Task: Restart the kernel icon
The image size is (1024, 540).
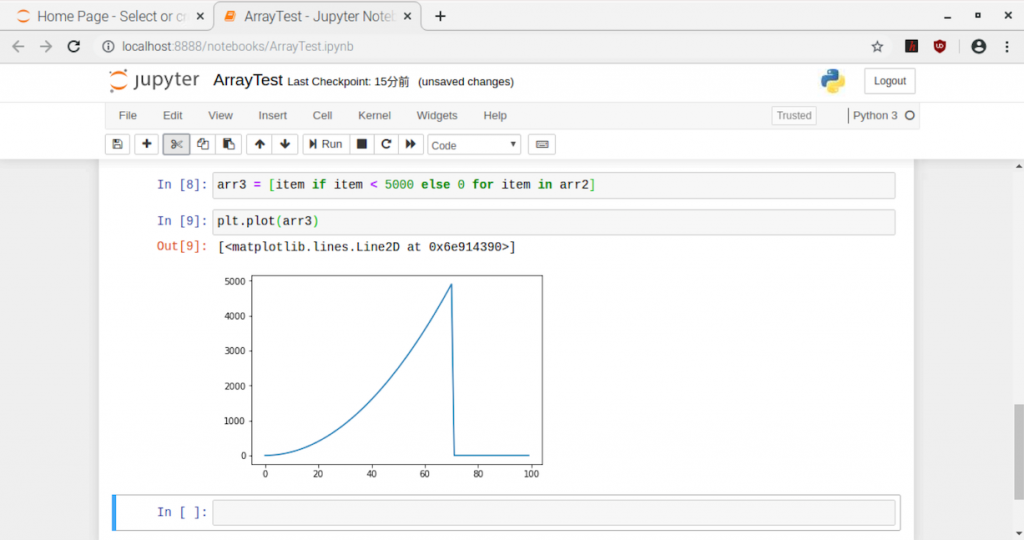Action: coord(385,144)
